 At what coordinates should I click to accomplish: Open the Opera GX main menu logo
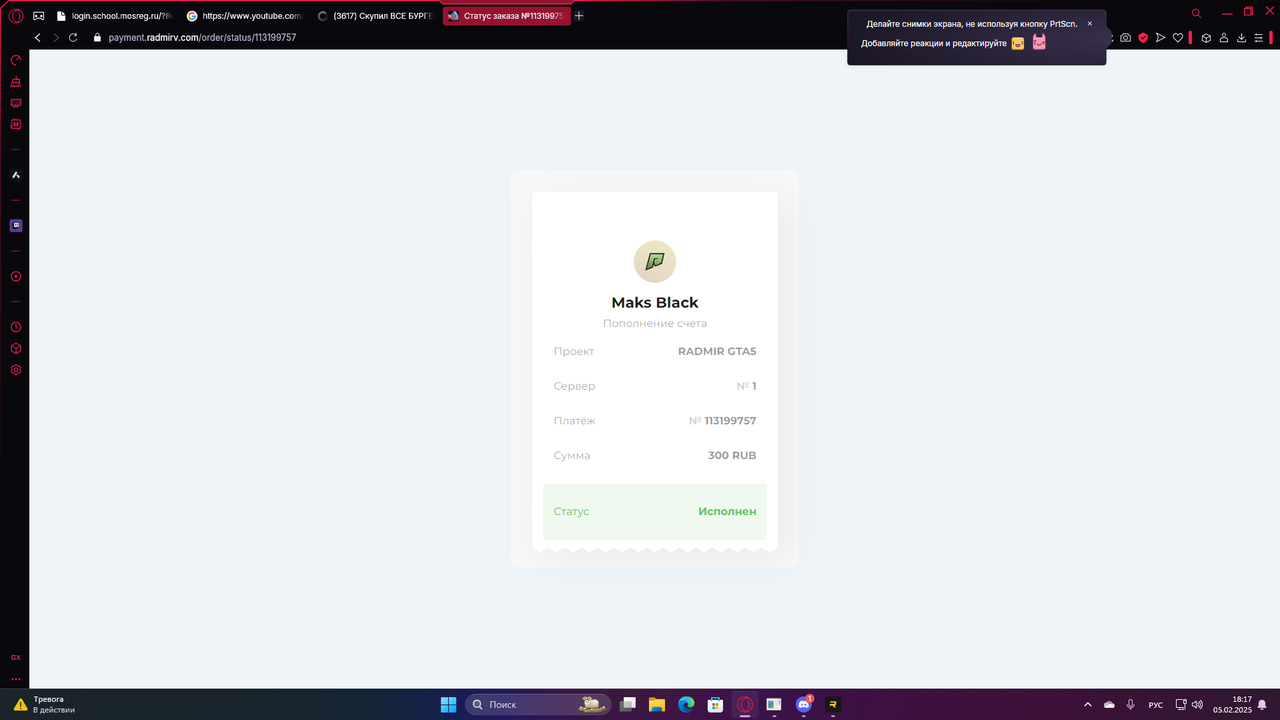pos(16,16)
